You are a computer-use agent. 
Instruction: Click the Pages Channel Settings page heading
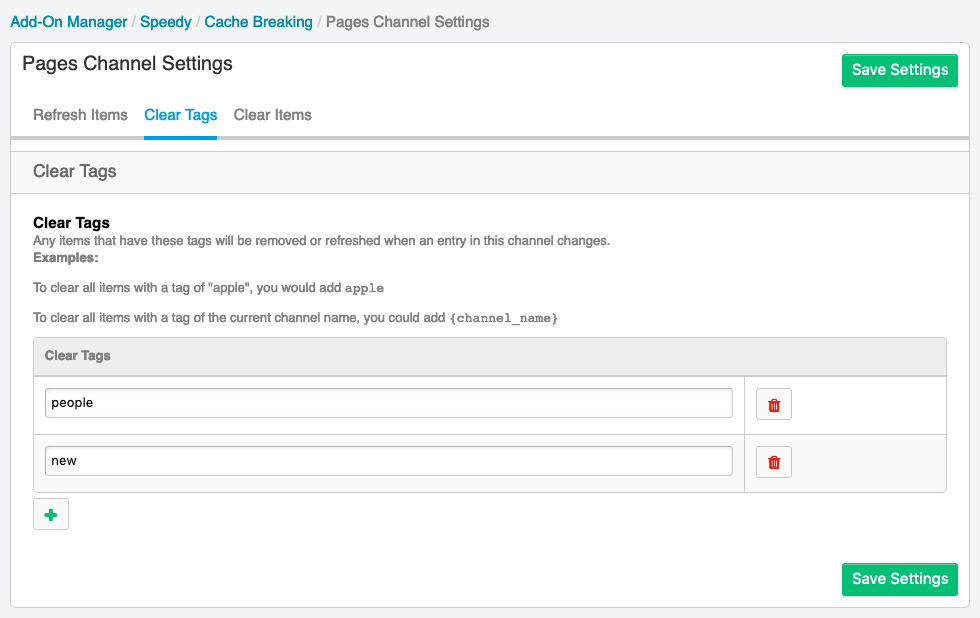coord(128,64)
